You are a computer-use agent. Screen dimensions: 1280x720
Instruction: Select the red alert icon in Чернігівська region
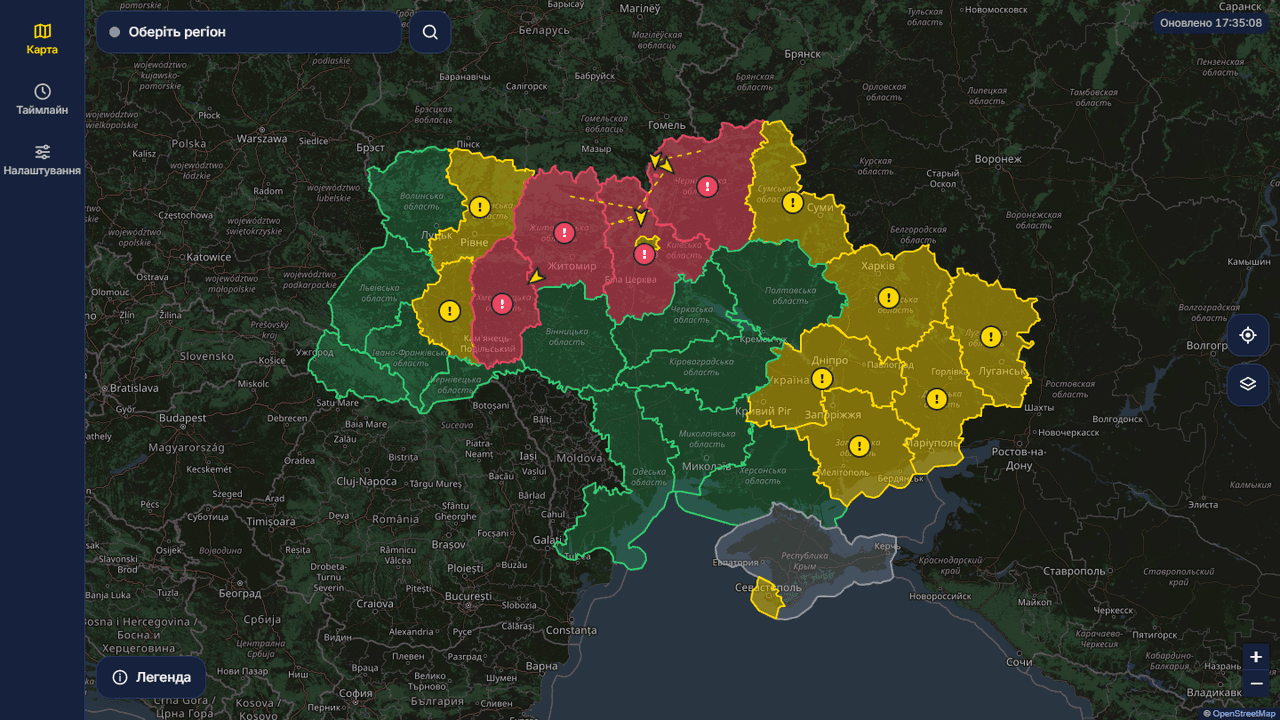708,186
